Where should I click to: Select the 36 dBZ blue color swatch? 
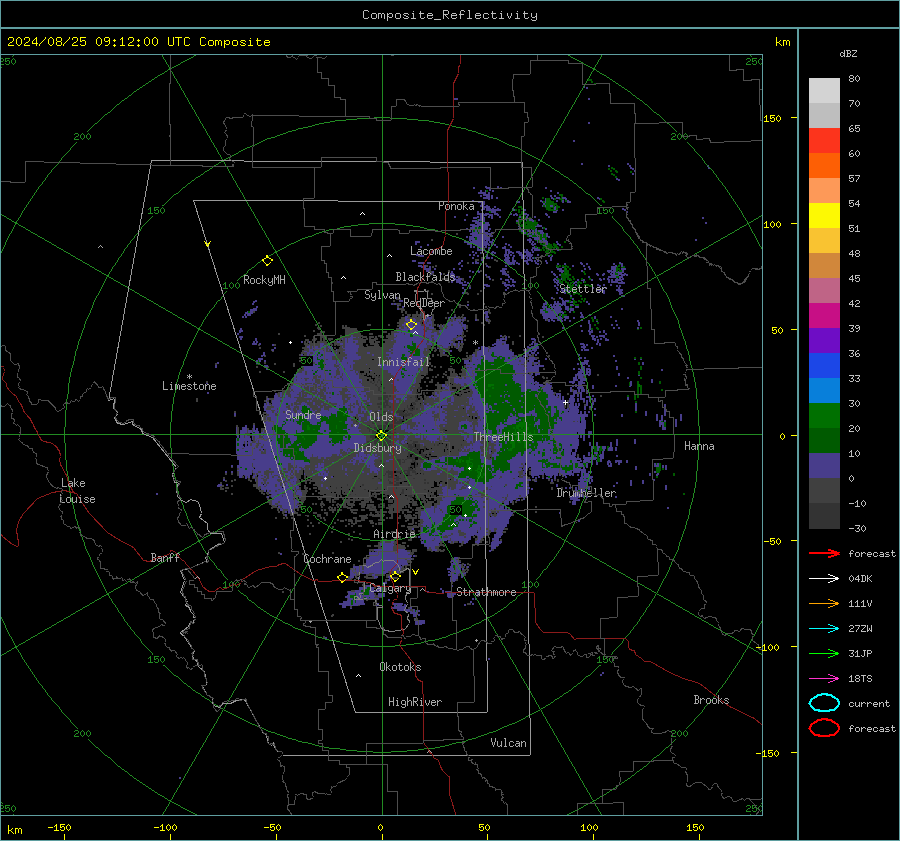(x=824, y=365)
